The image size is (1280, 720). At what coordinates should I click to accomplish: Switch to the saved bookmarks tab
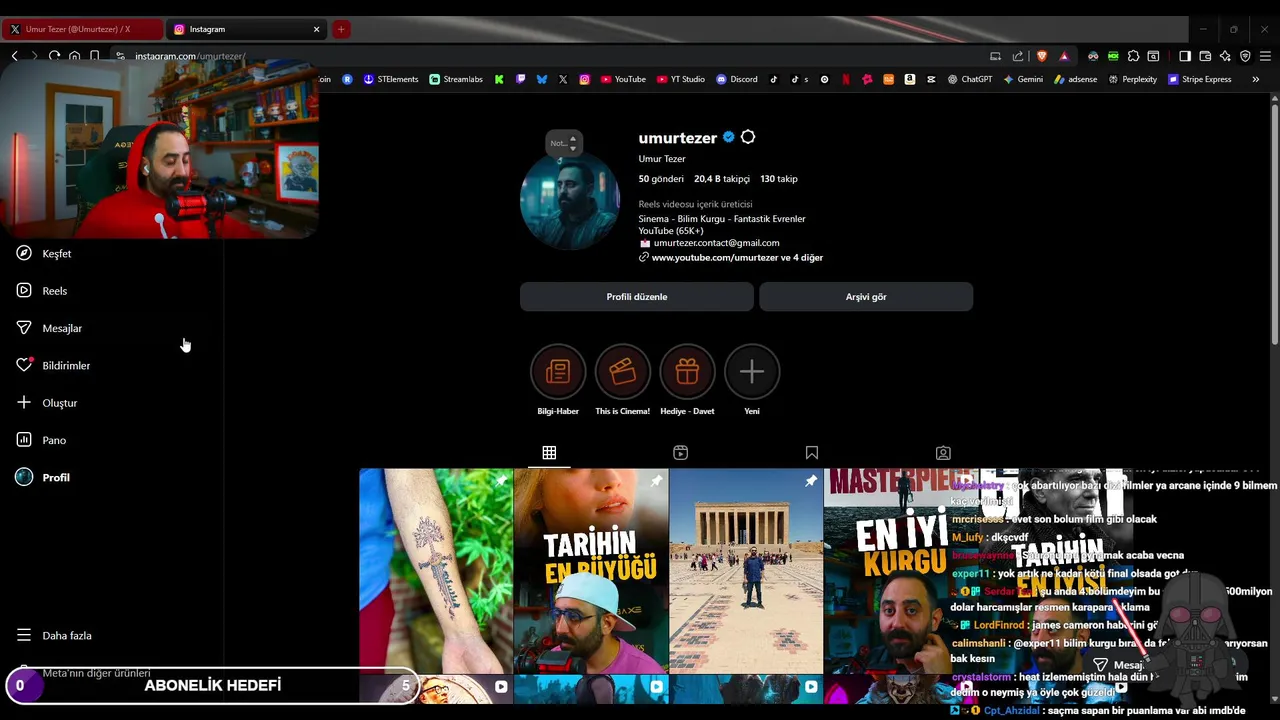(x=812, y=453)
